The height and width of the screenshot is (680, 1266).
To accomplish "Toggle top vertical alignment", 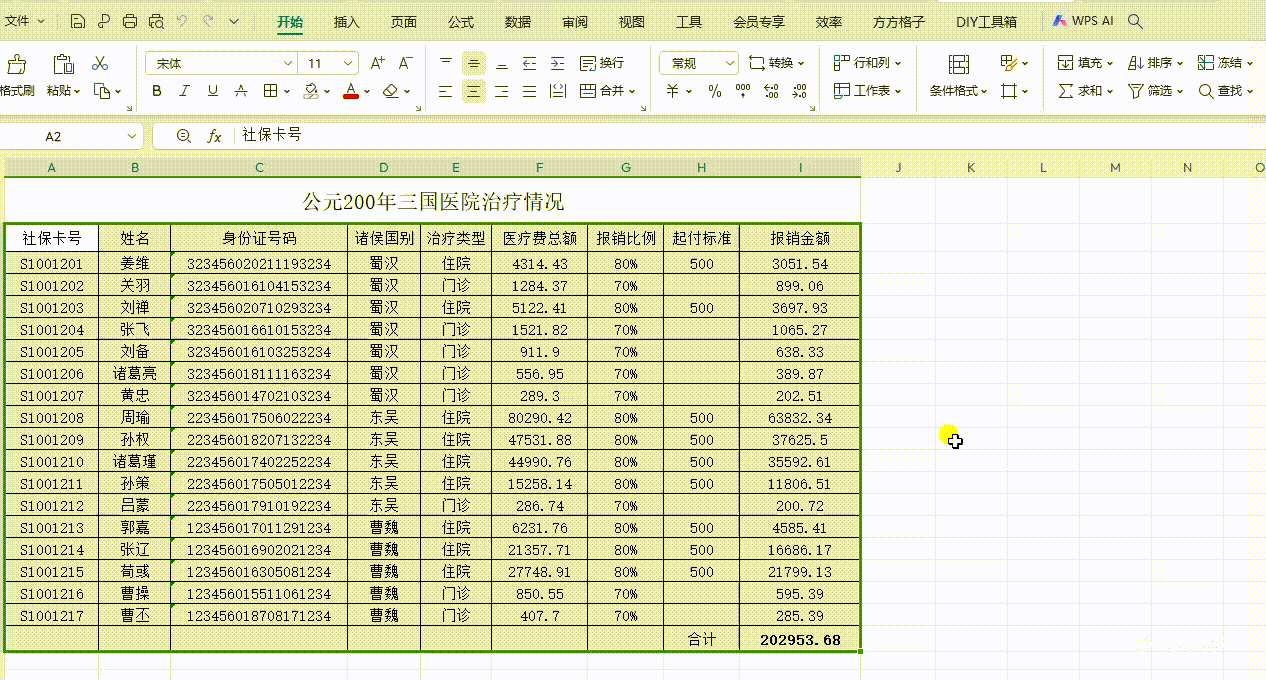I will pyautogui.click(x=446, y=63).
